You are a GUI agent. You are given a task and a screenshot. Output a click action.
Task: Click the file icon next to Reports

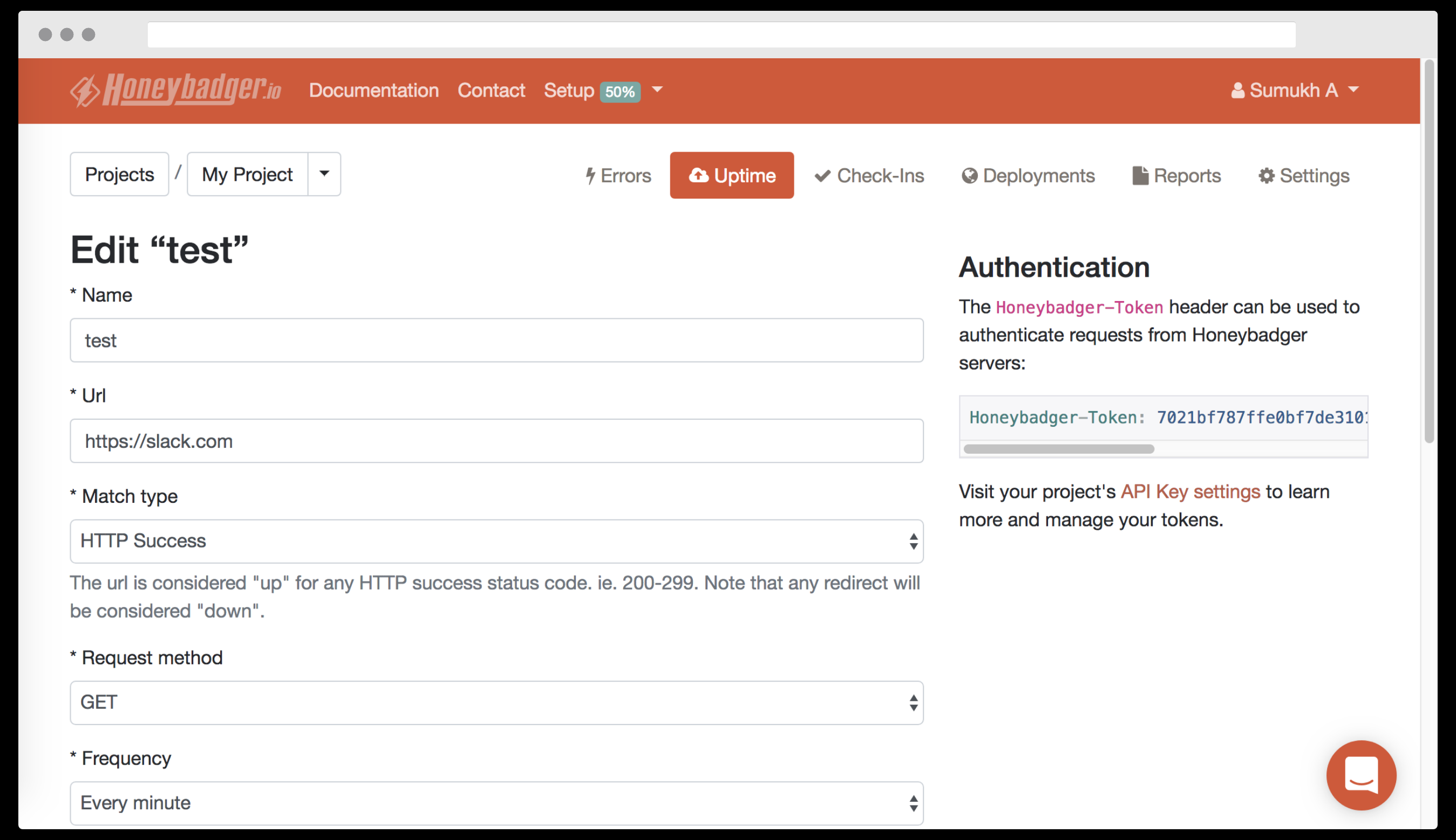1140,175
